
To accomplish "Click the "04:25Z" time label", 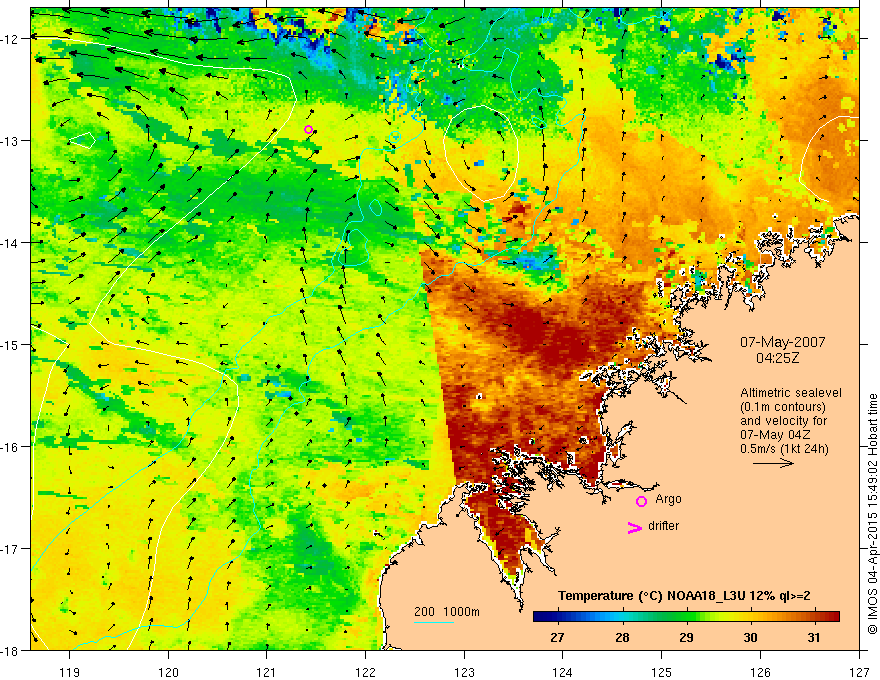I will click(777, 358).
